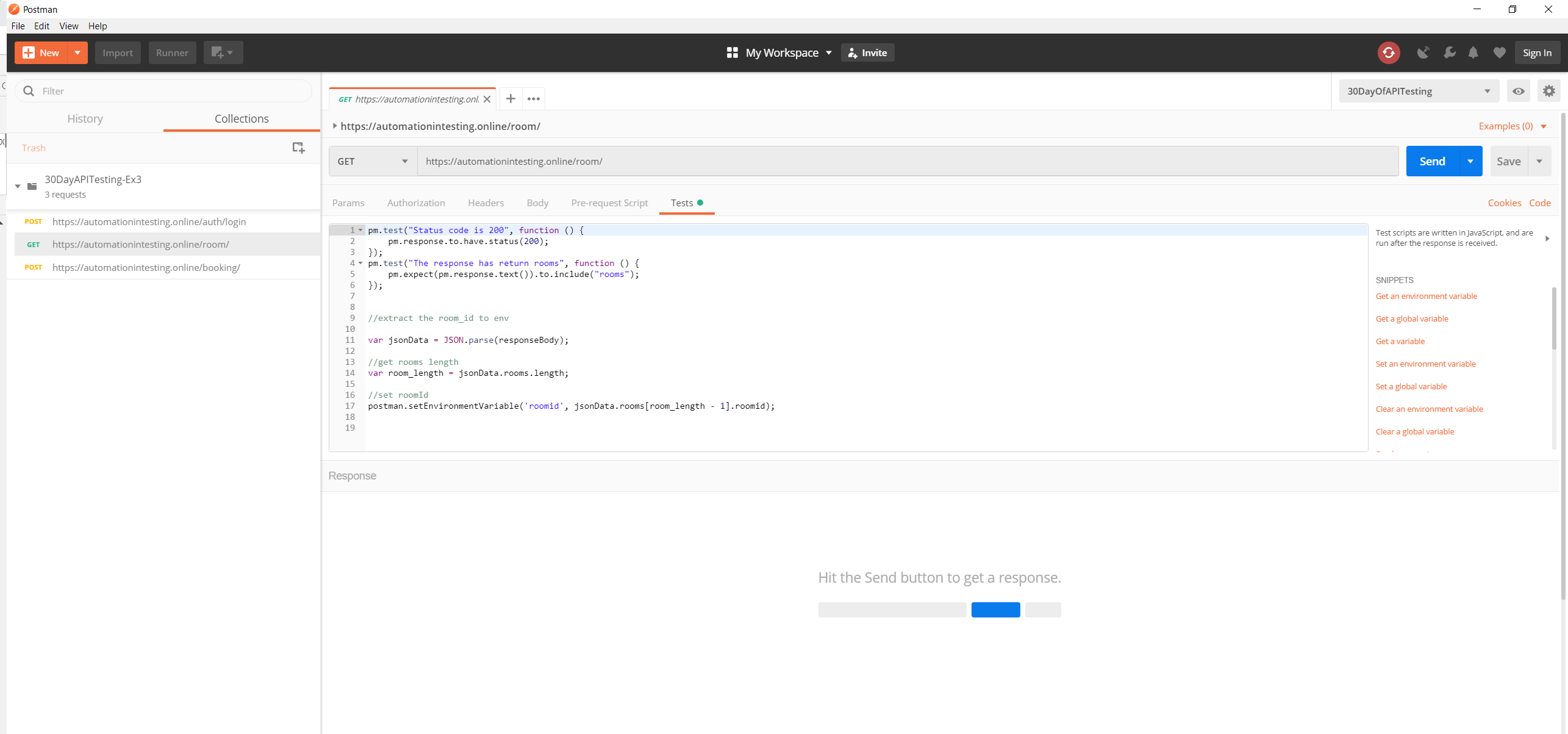Open the File menu
The height and width of the screenshot is (734, 1568).
(18, 26)
